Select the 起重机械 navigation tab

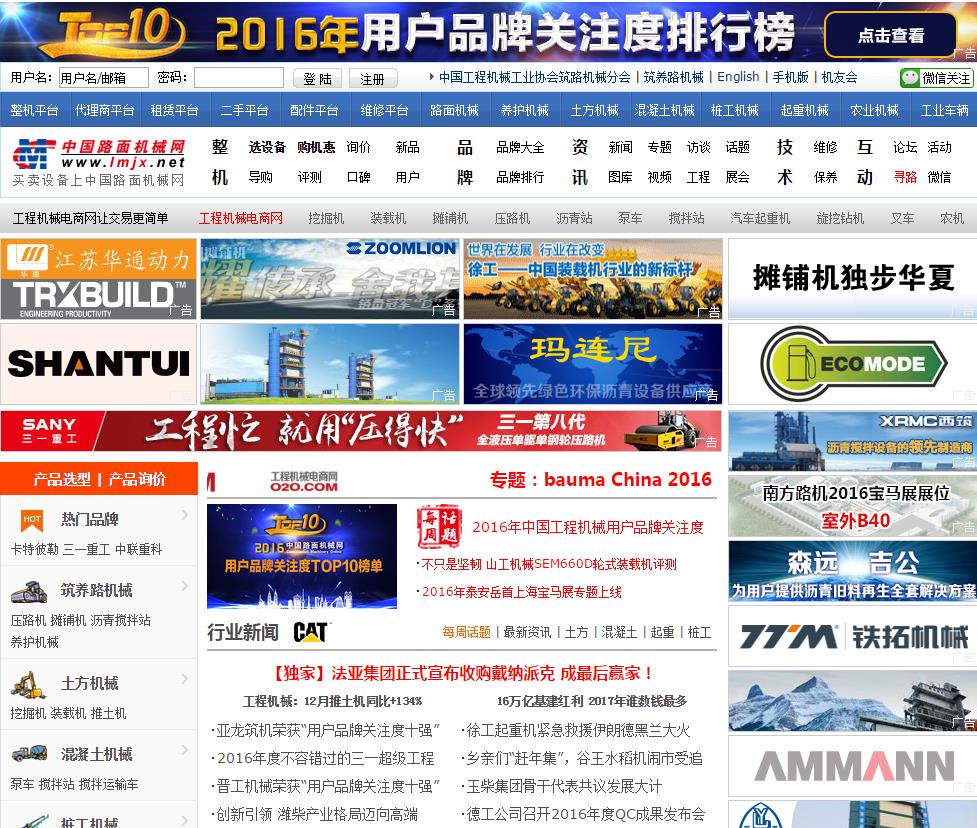tap(804, 110)
